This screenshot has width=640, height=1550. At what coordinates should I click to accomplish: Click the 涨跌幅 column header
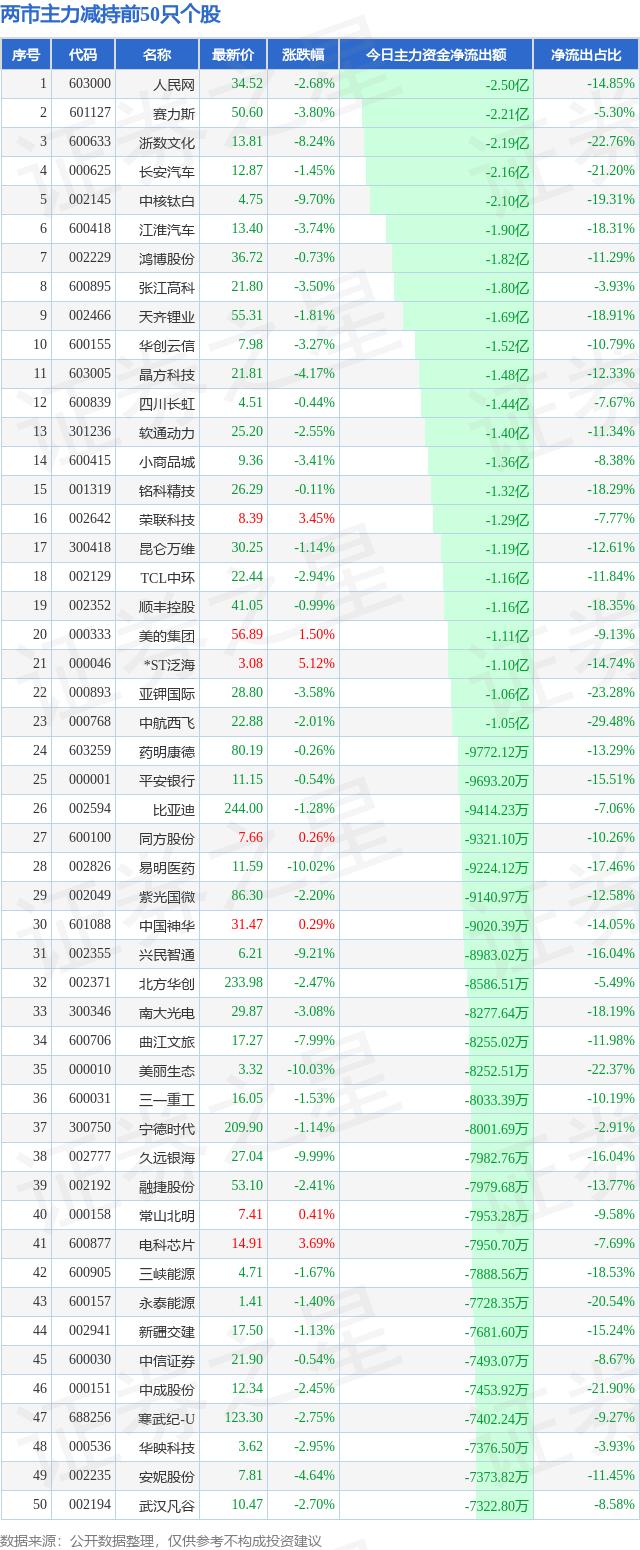click(x=303, y=55)
